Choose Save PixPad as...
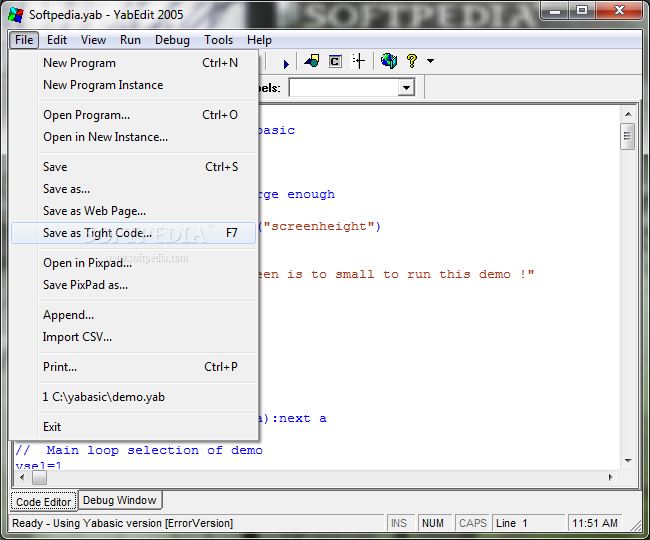This screenshot has width=650, height=540. [133, 285]
